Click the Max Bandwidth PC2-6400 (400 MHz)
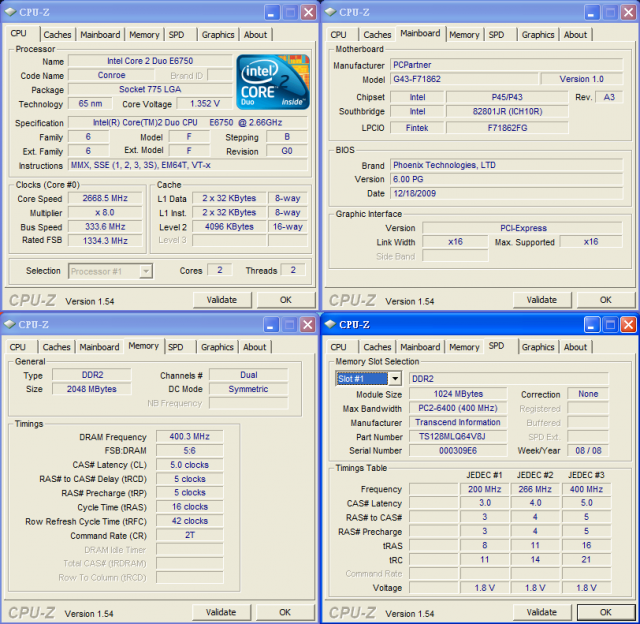640x624 pixels. pyautogui.click(x=458, y=408)
